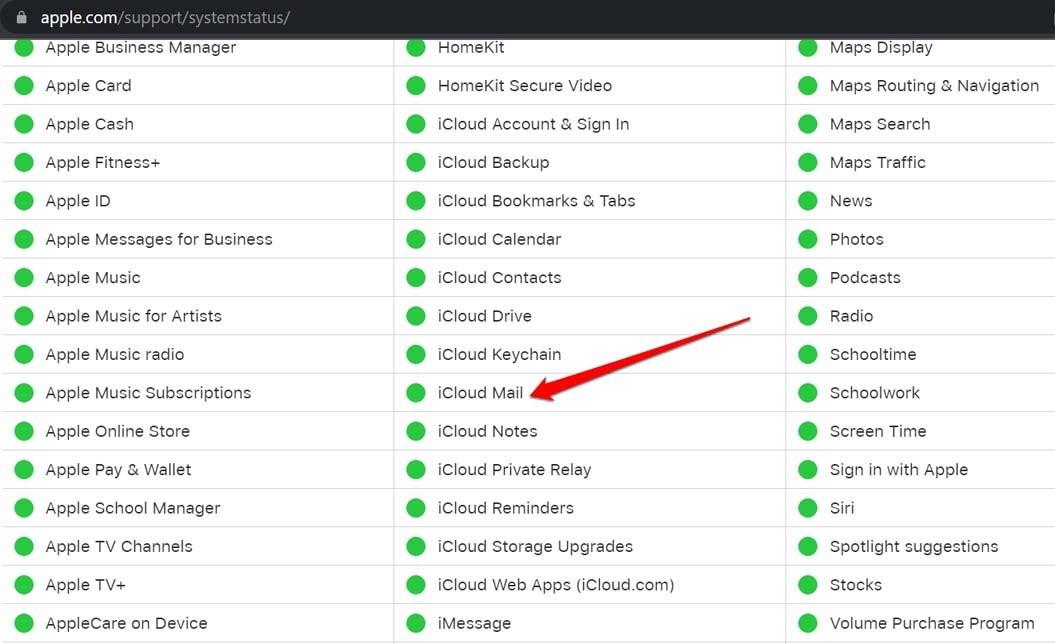Select the AppleCare on Device entry
The width and height of the screenshot is (1055, 644).
tap(126, 623)
